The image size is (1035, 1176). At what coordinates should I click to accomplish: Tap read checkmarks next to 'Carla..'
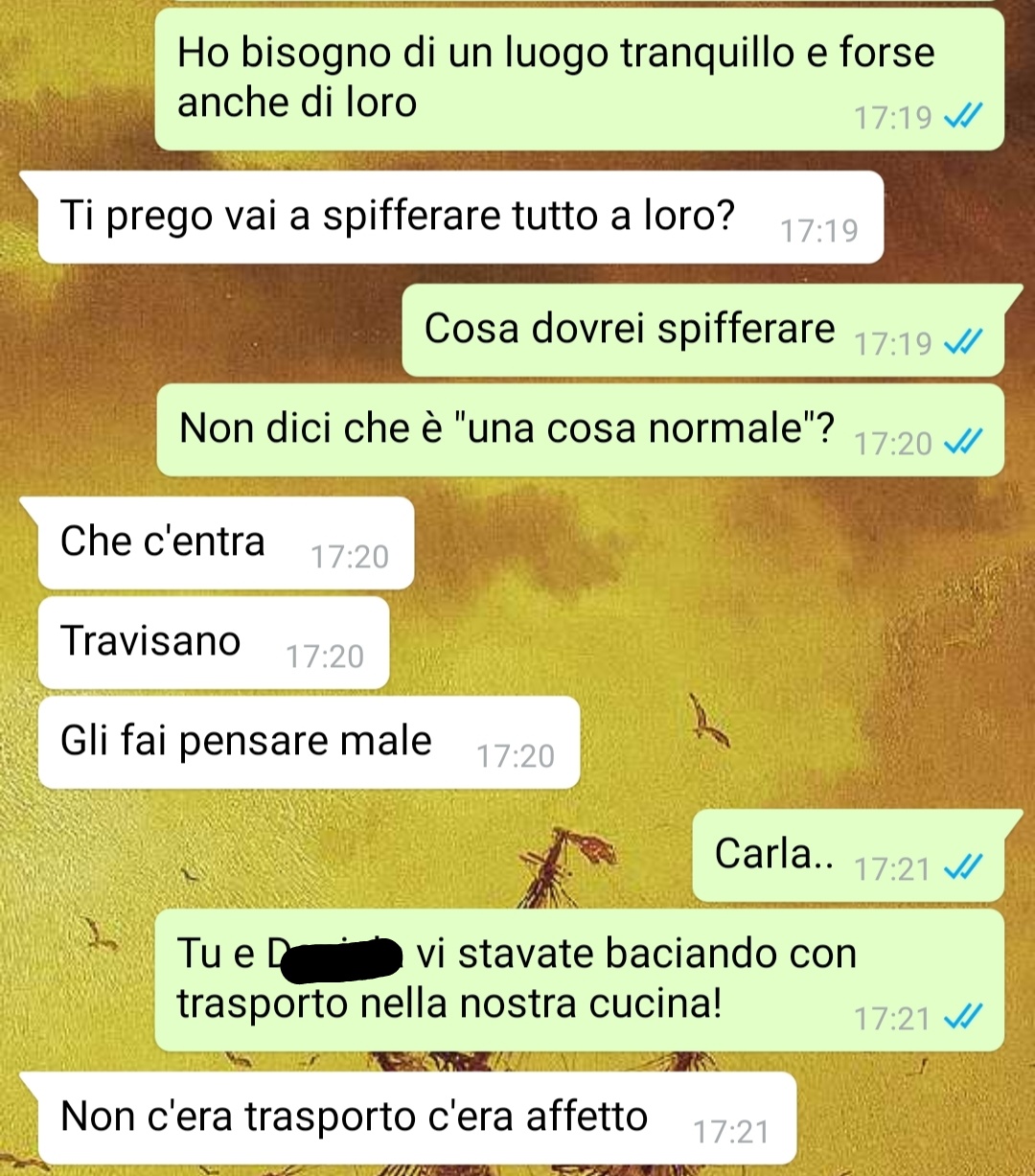[962, 867]
